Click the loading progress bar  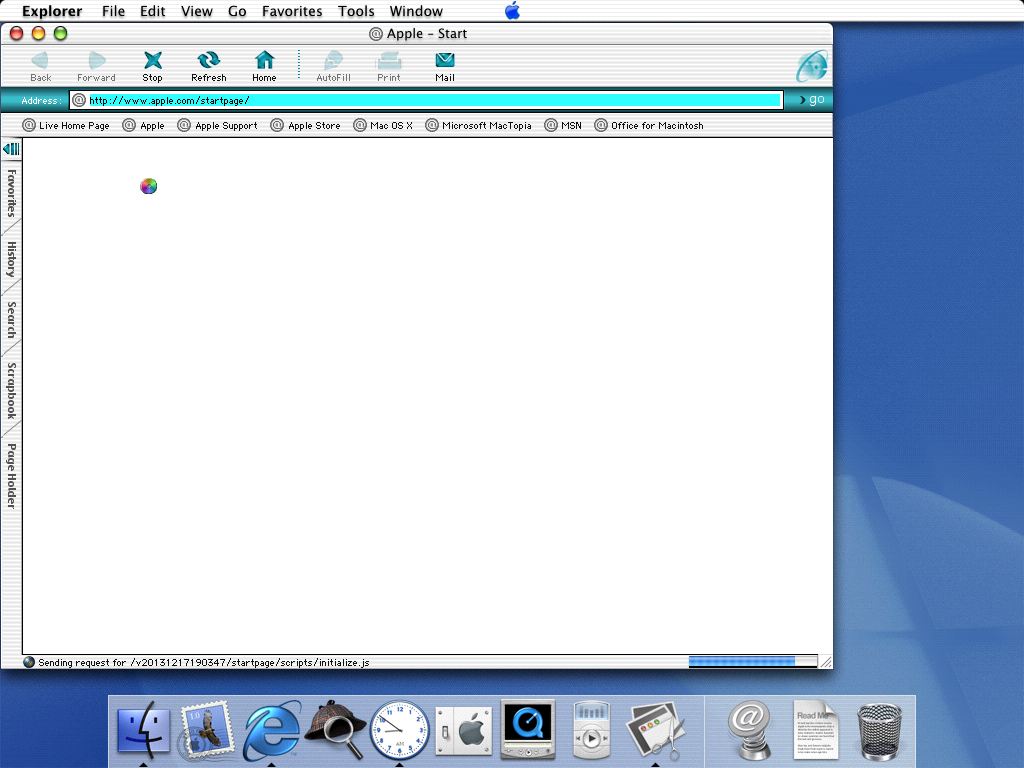(752, 662)
